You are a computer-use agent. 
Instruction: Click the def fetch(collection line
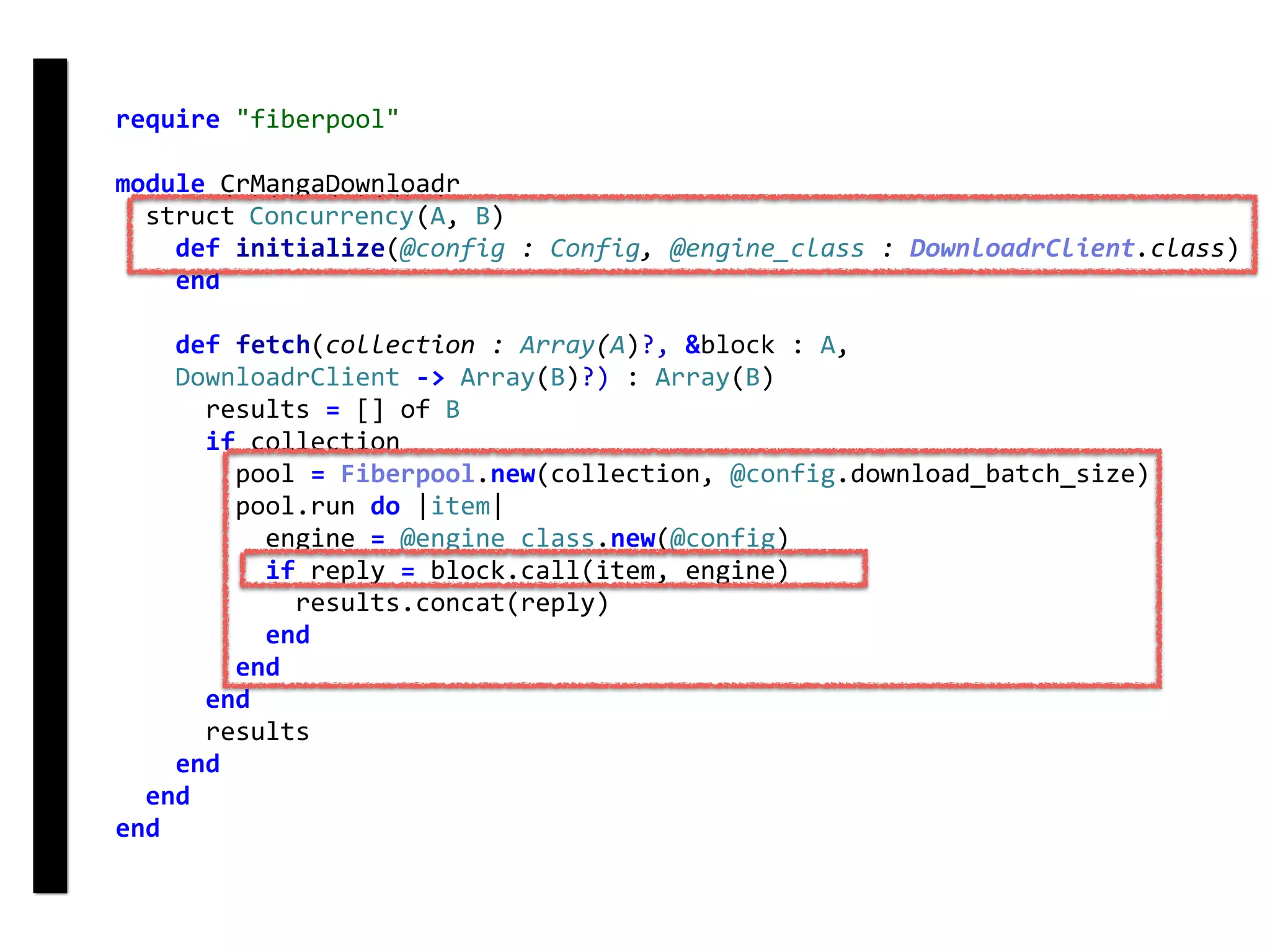coord(512,345)
